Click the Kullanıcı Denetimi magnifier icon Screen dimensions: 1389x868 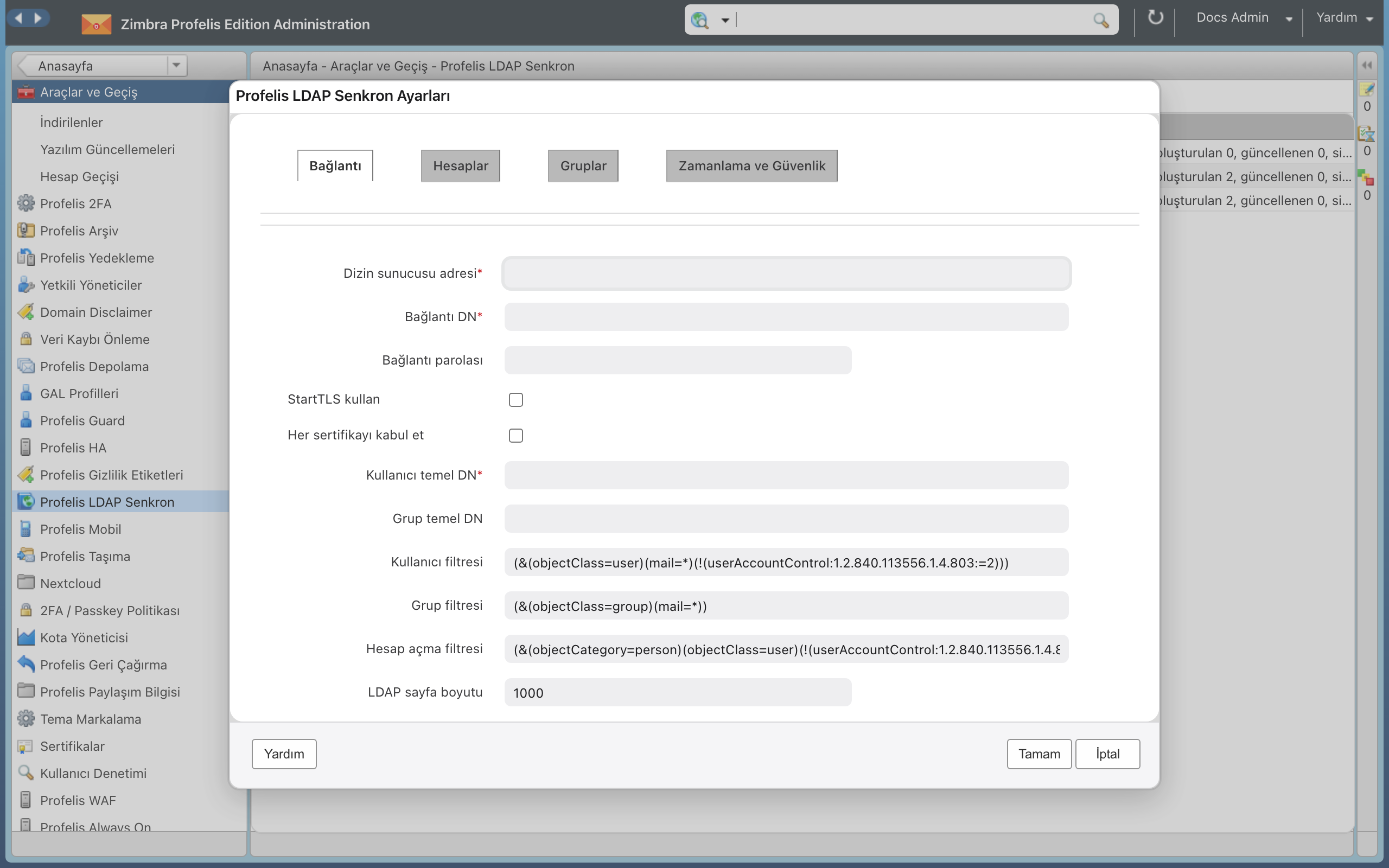click(26, 773)
